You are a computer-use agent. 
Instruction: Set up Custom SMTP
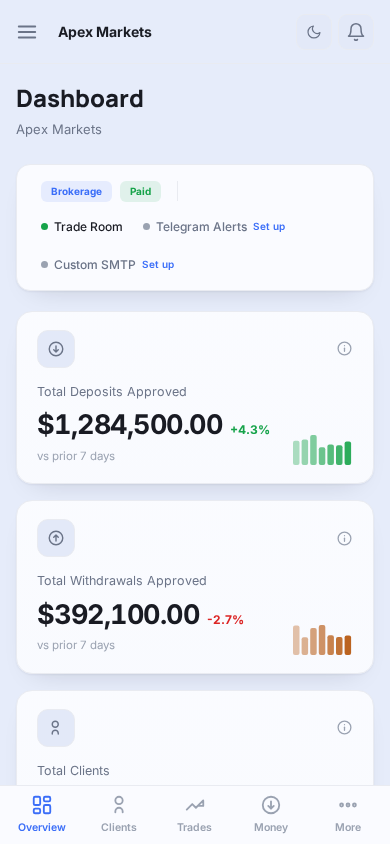tap(158, 264)
